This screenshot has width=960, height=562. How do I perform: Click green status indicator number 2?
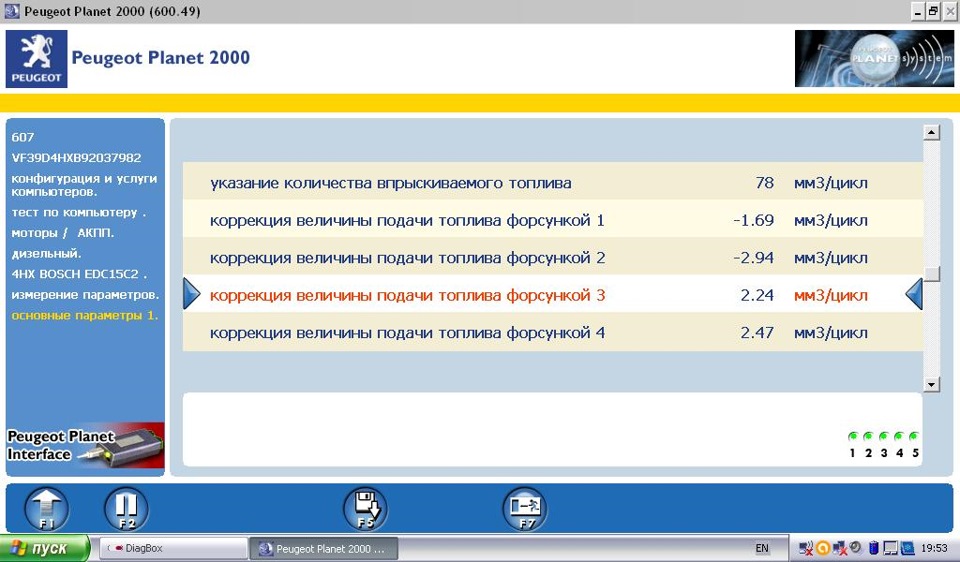point(868,436)
